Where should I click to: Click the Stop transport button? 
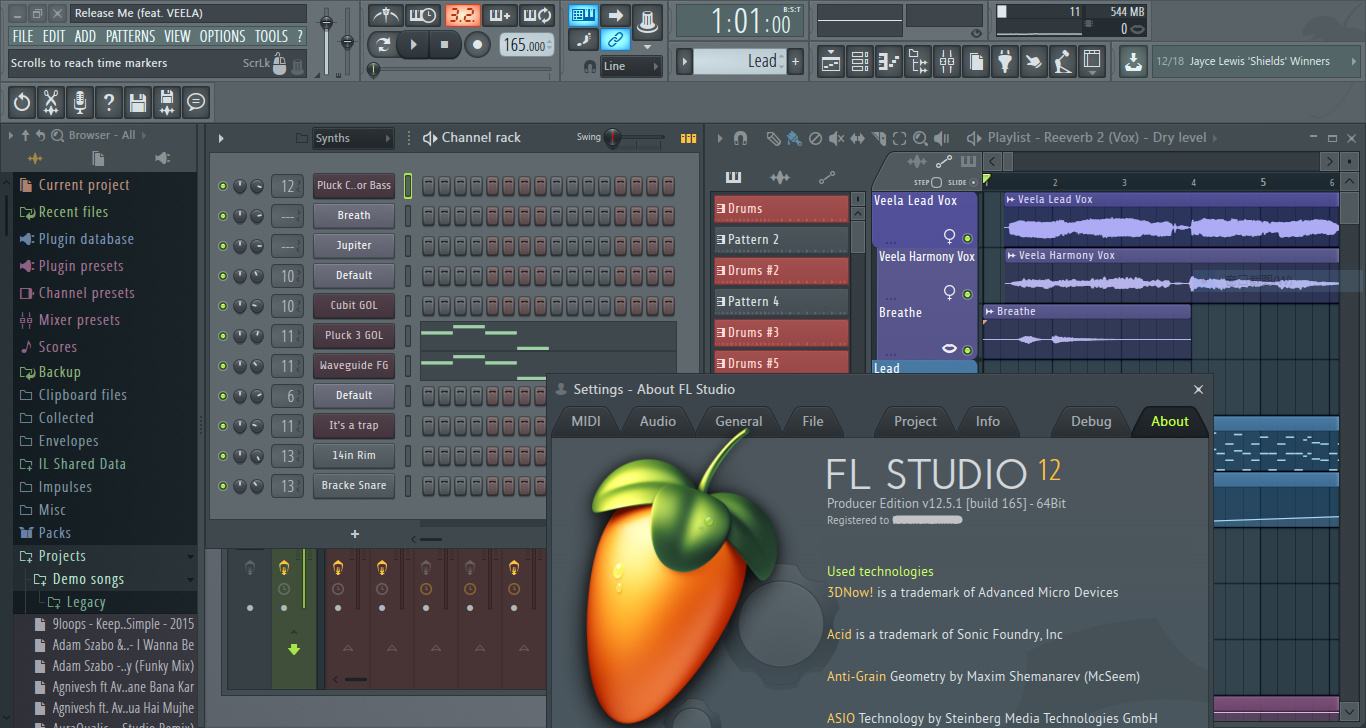(x=445, y=44)
